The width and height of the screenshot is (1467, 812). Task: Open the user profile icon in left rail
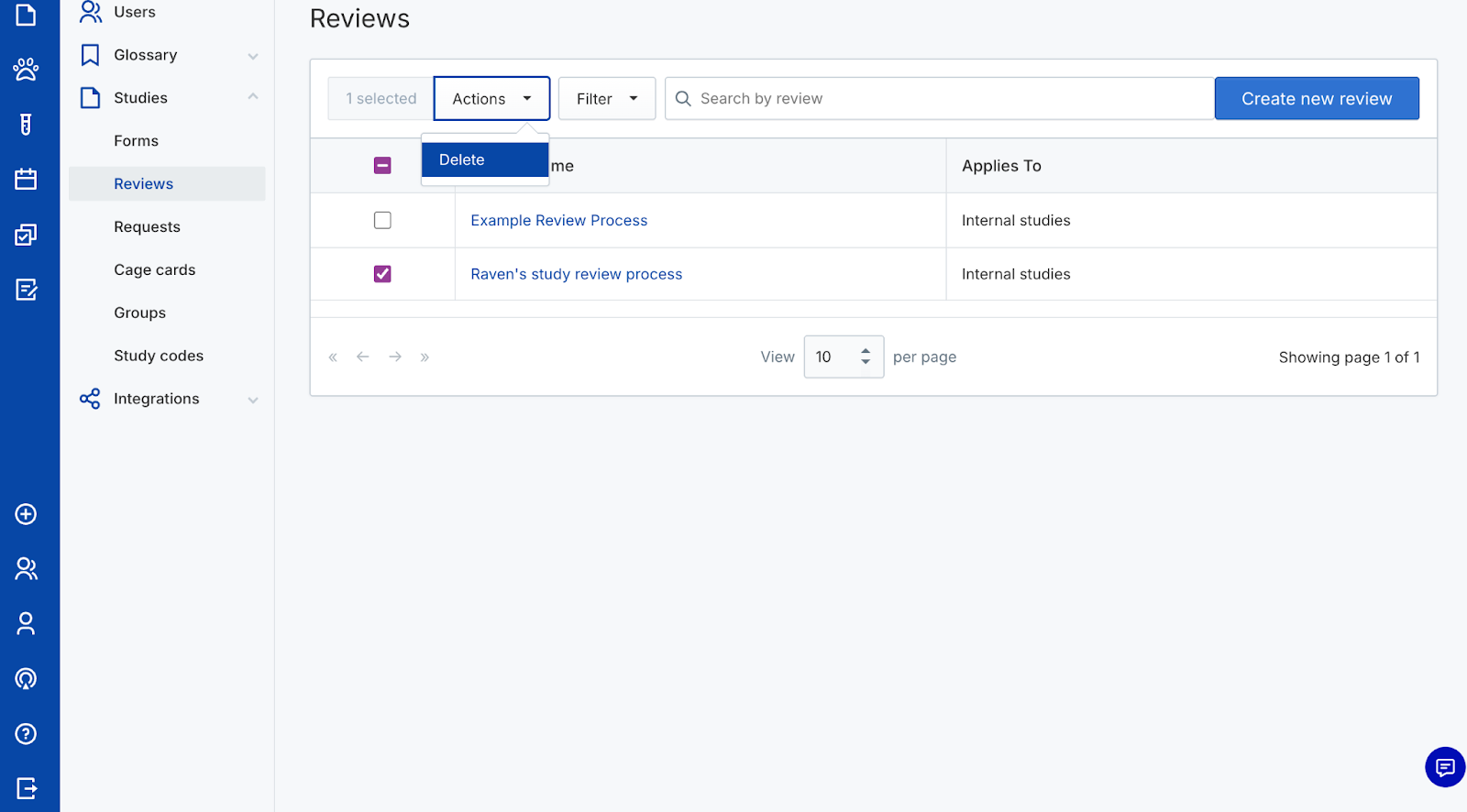click(x=26, y=624)
